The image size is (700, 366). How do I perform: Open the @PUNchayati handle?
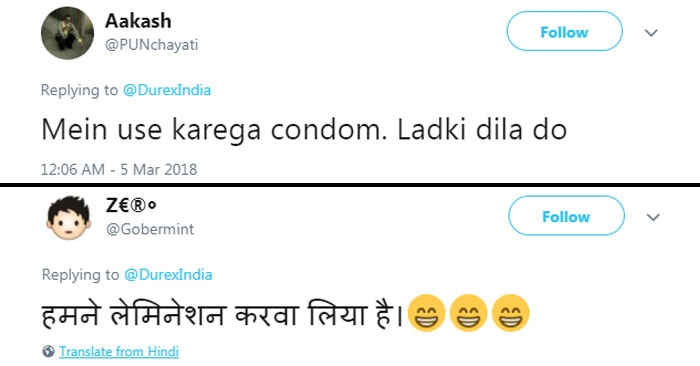coord(152,45)
